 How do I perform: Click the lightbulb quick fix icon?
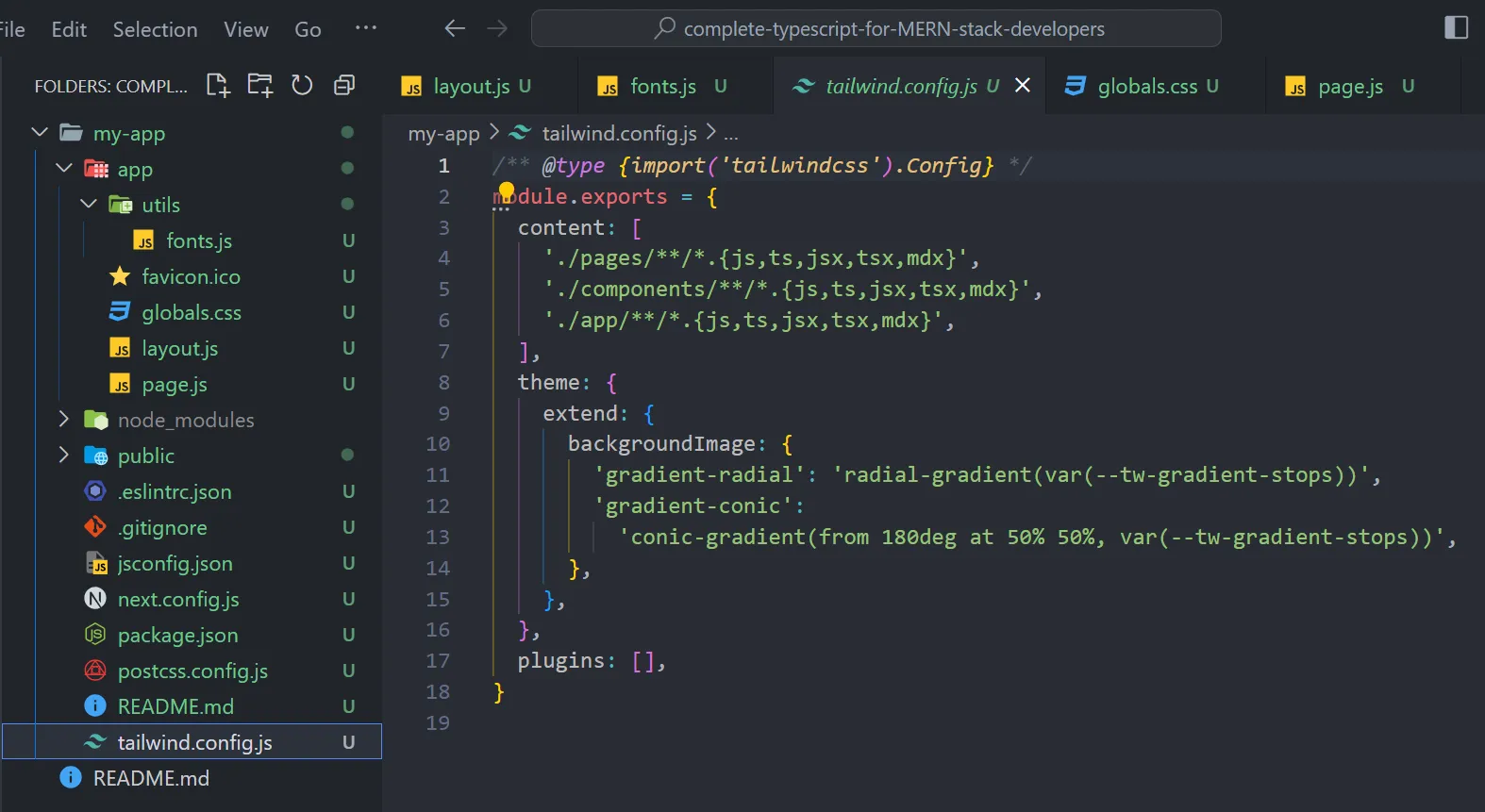pos(507,192)
